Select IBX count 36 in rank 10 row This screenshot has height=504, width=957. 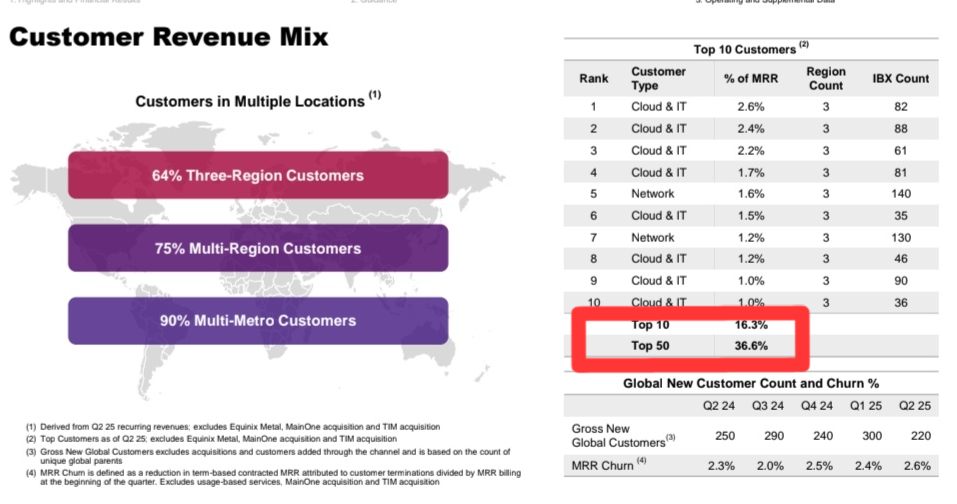901,303
